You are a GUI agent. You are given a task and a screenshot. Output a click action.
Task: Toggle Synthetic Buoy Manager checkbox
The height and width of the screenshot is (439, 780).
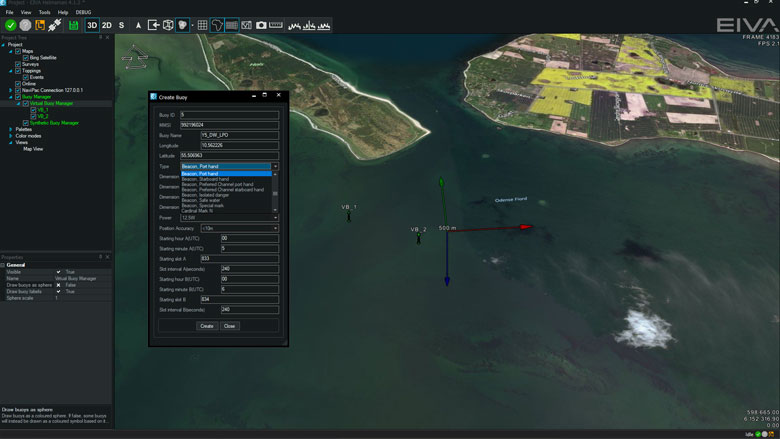click(26, 122)
